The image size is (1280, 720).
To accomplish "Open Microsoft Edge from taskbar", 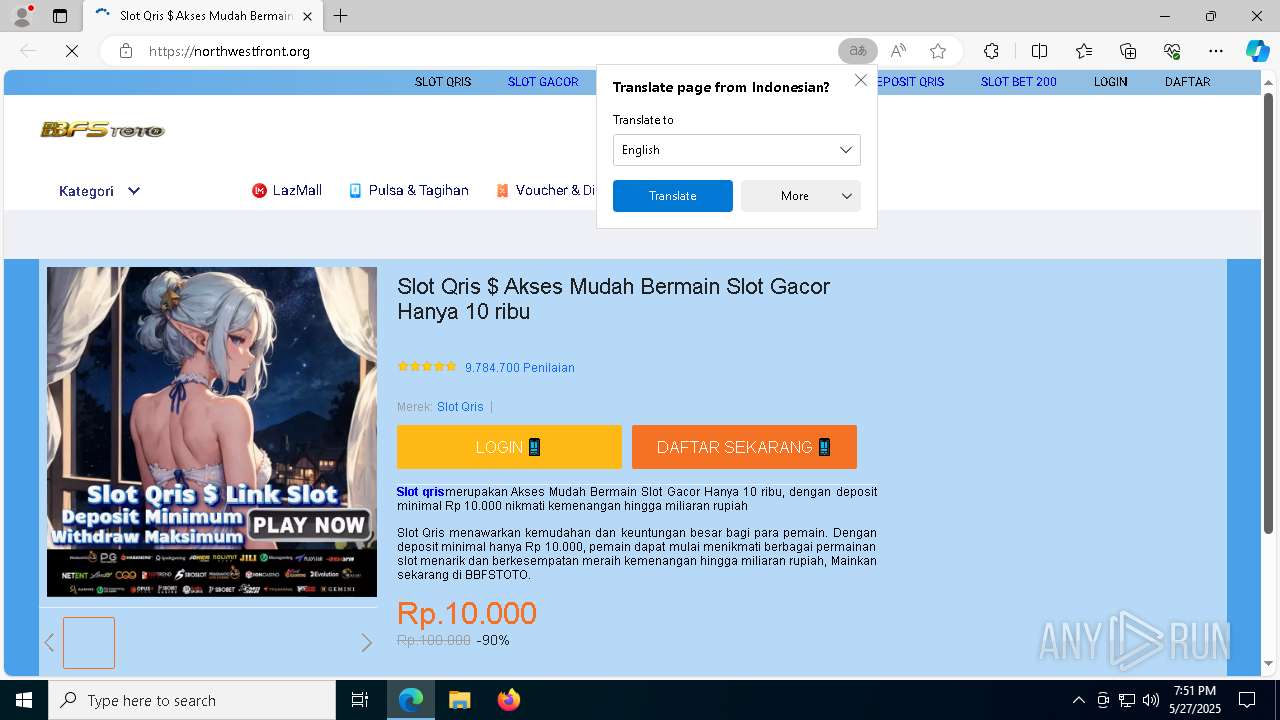I will (411, 700).
